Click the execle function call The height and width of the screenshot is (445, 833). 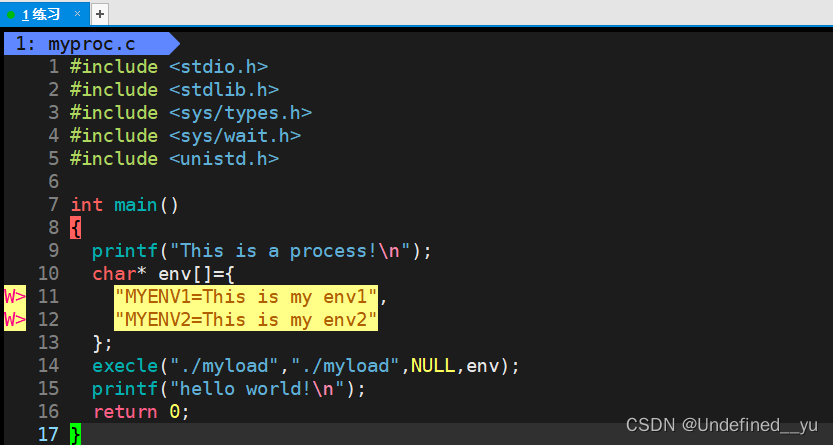coord(125,365)
